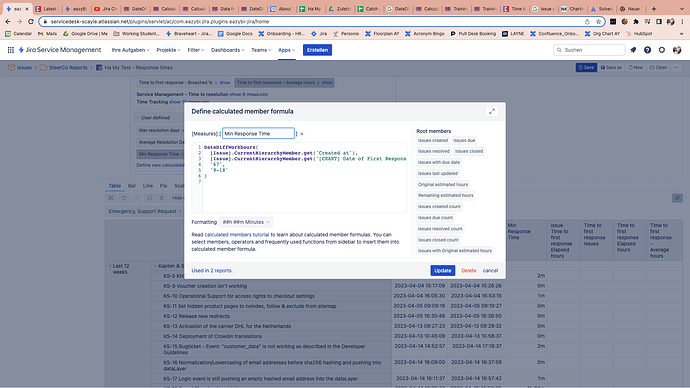Image resolution: width=690 pixels, height=388 pixels.
Task: Open the more options ellipsis button
Action: (x=676, y=68)
